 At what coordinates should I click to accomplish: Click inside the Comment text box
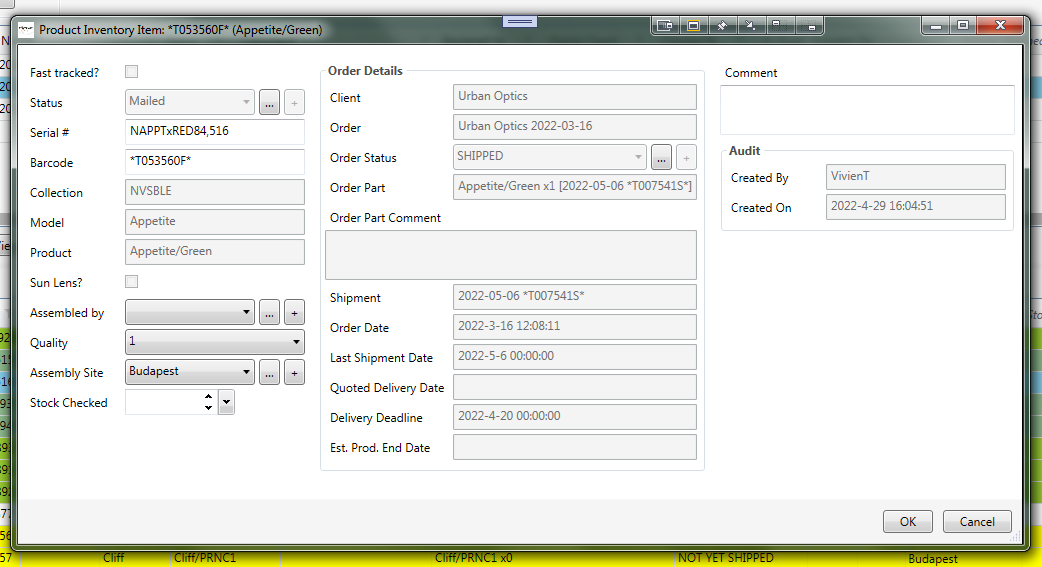(866, 109)
